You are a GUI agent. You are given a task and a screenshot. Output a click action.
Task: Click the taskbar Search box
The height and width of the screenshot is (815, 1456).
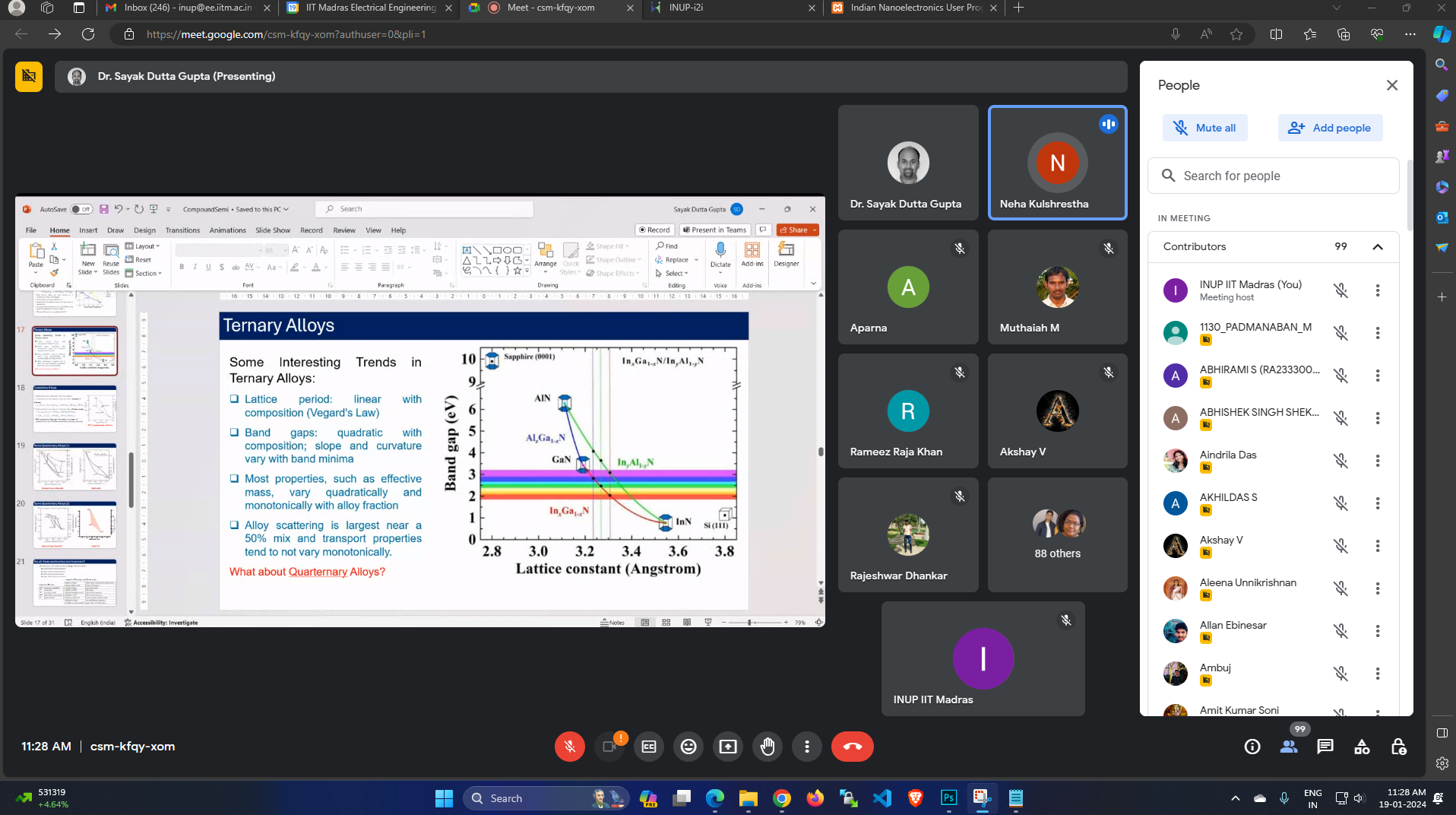(x=546, y=798)
